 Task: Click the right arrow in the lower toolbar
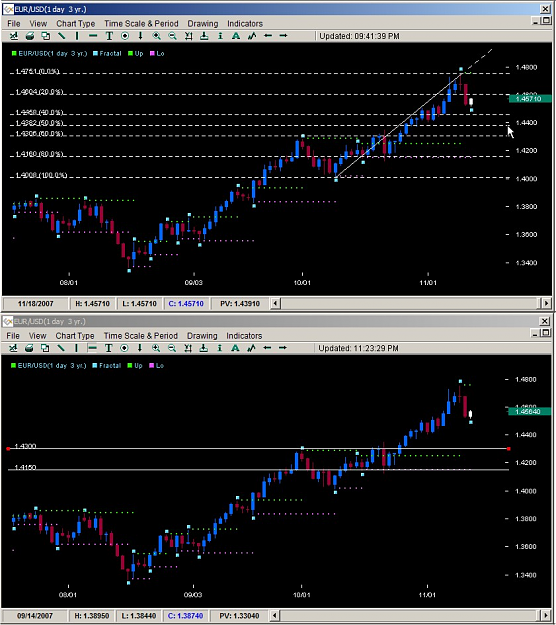point(283,348)
